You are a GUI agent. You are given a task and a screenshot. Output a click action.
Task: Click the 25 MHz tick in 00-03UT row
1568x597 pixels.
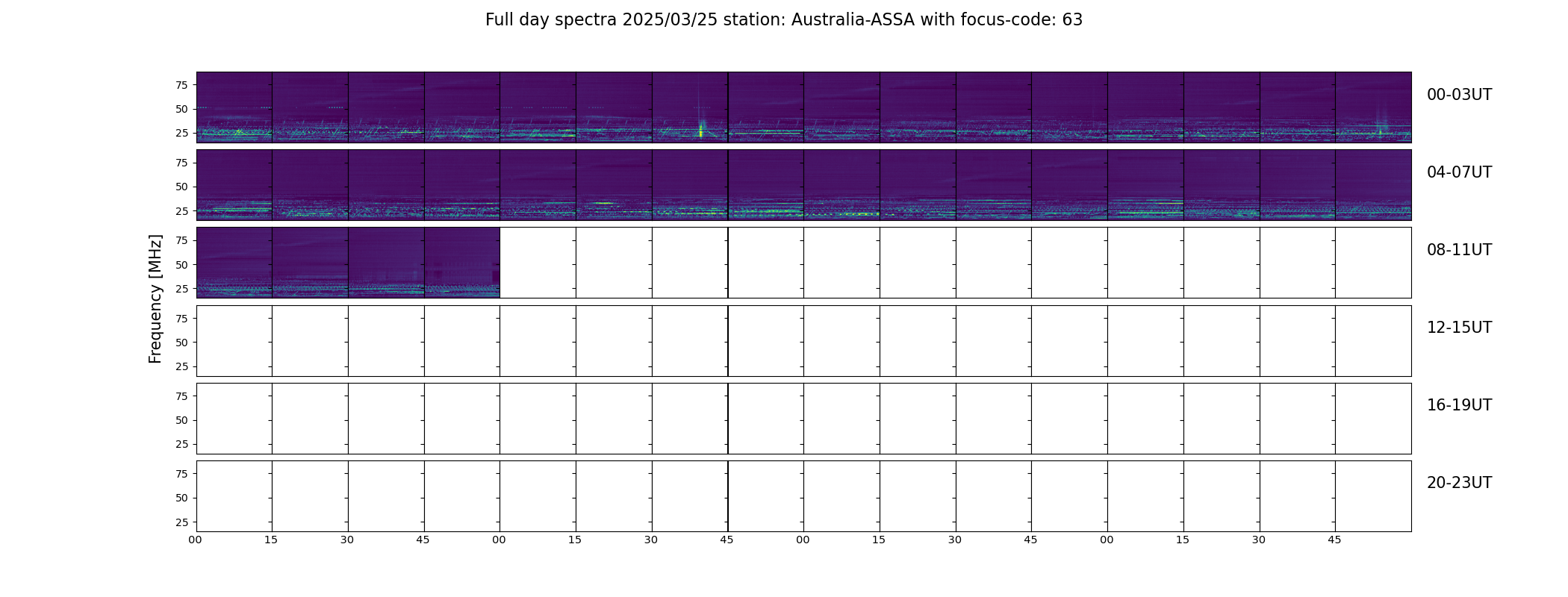[181, 133]
